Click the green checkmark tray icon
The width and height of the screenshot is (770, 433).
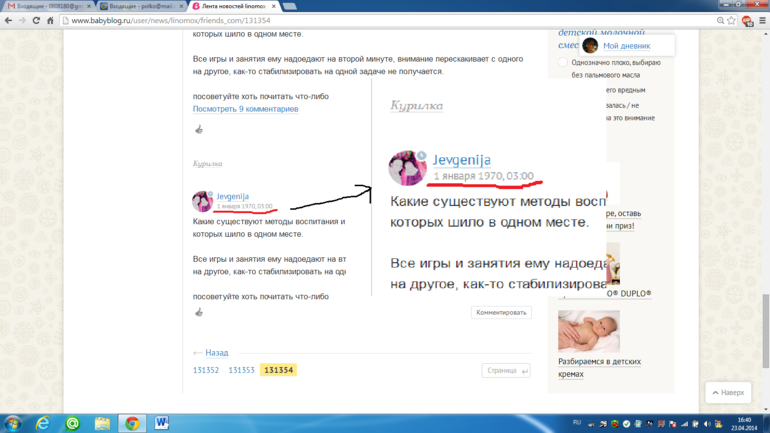(626, 424)
